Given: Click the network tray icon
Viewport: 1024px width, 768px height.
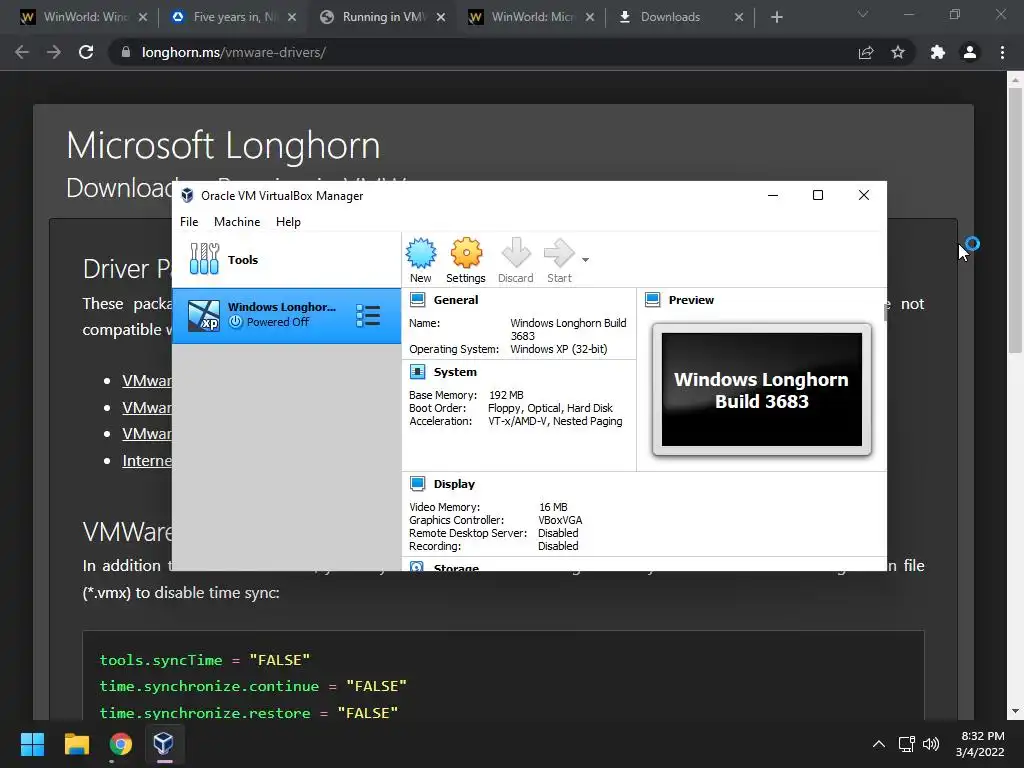Looking at the screenshot, I should (x=906, y=744).
